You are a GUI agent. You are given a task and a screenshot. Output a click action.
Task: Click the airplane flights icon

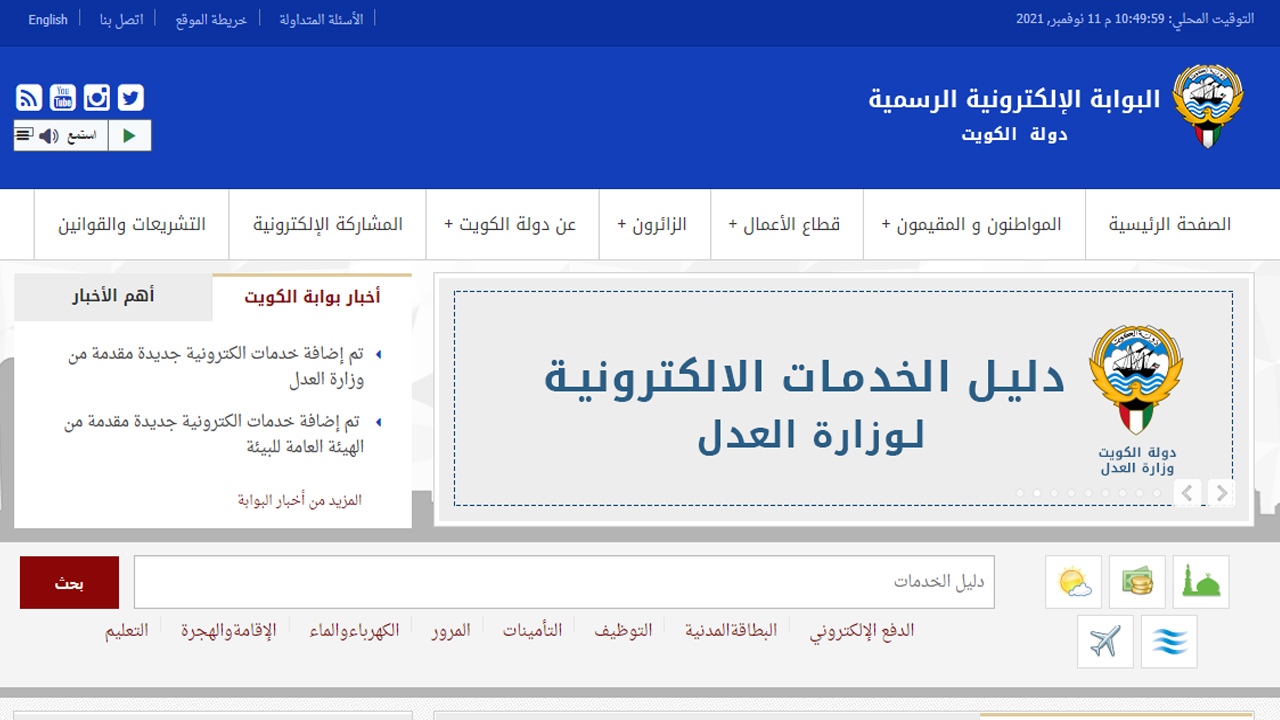(1105, 642)
